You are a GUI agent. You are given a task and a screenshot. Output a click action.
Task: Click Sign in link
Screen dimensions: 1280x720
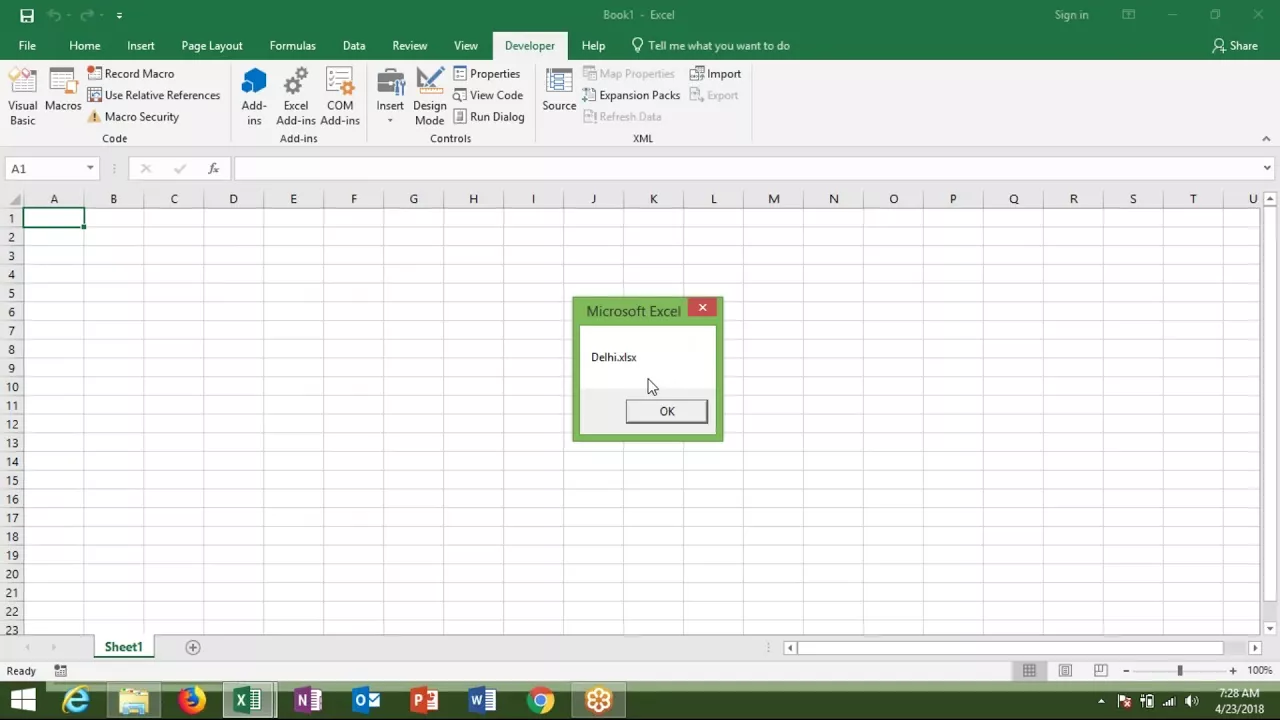[x=1071, y=15]
